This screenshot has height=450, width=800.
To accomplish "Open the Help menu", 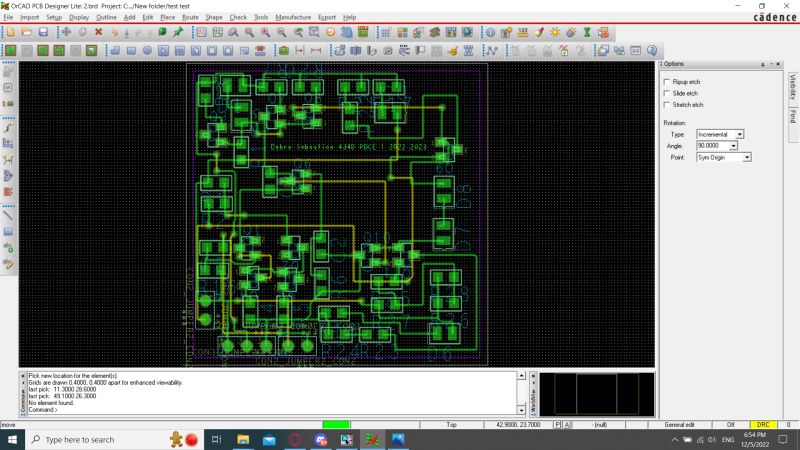I will 349,17.
